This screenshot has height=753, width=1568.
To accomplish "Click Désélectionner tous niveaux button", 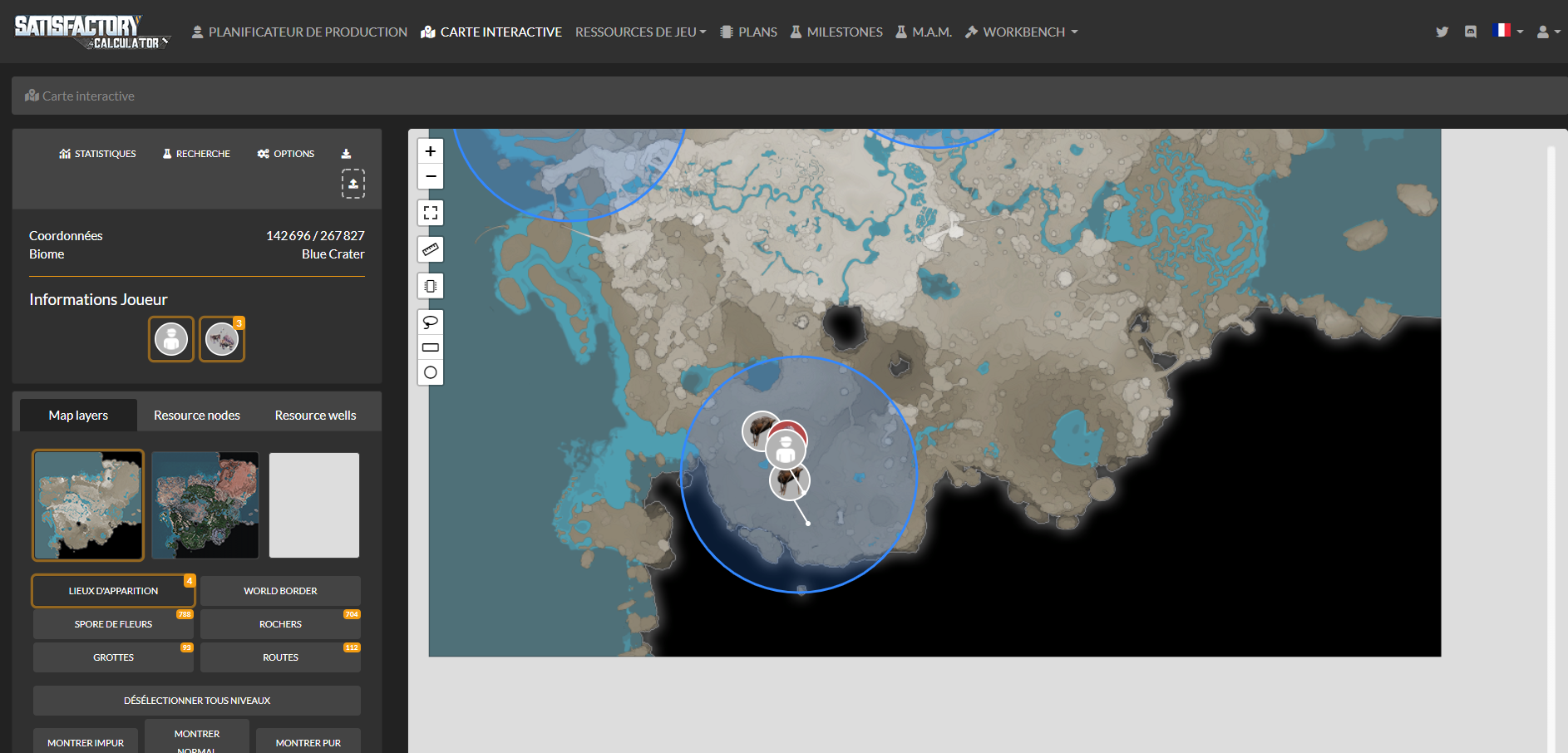I will coord(197,701).
